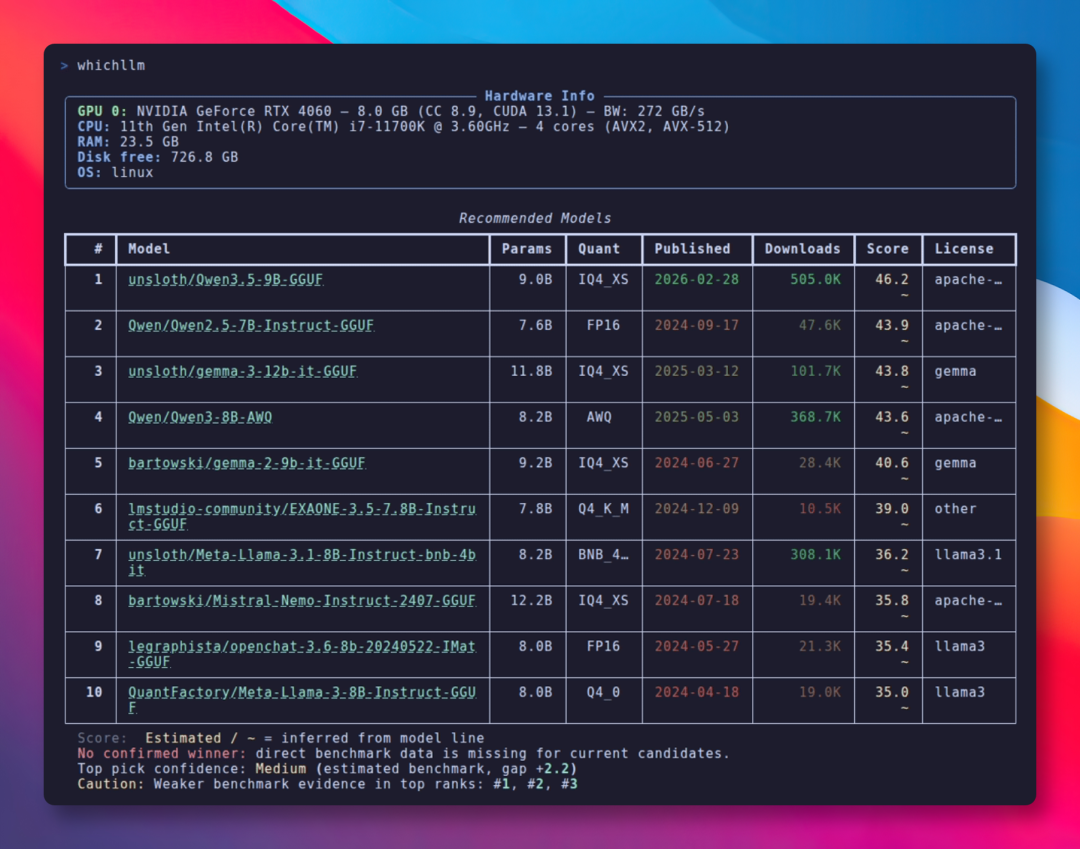Open bartowski/Mistral-Nemo-Instruct-2407-GGUF link

pyautogui.click(x=302, y=600)
